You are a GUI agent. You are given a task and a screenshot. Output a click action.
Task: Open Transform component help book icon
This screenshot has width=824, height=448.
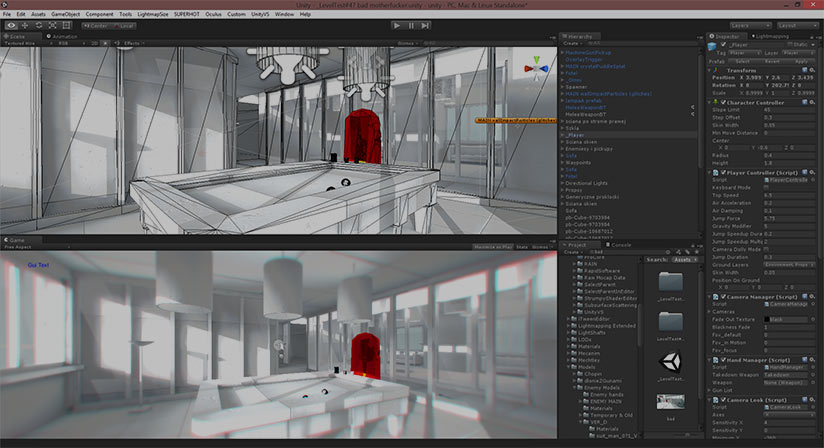tap(805, 70)
